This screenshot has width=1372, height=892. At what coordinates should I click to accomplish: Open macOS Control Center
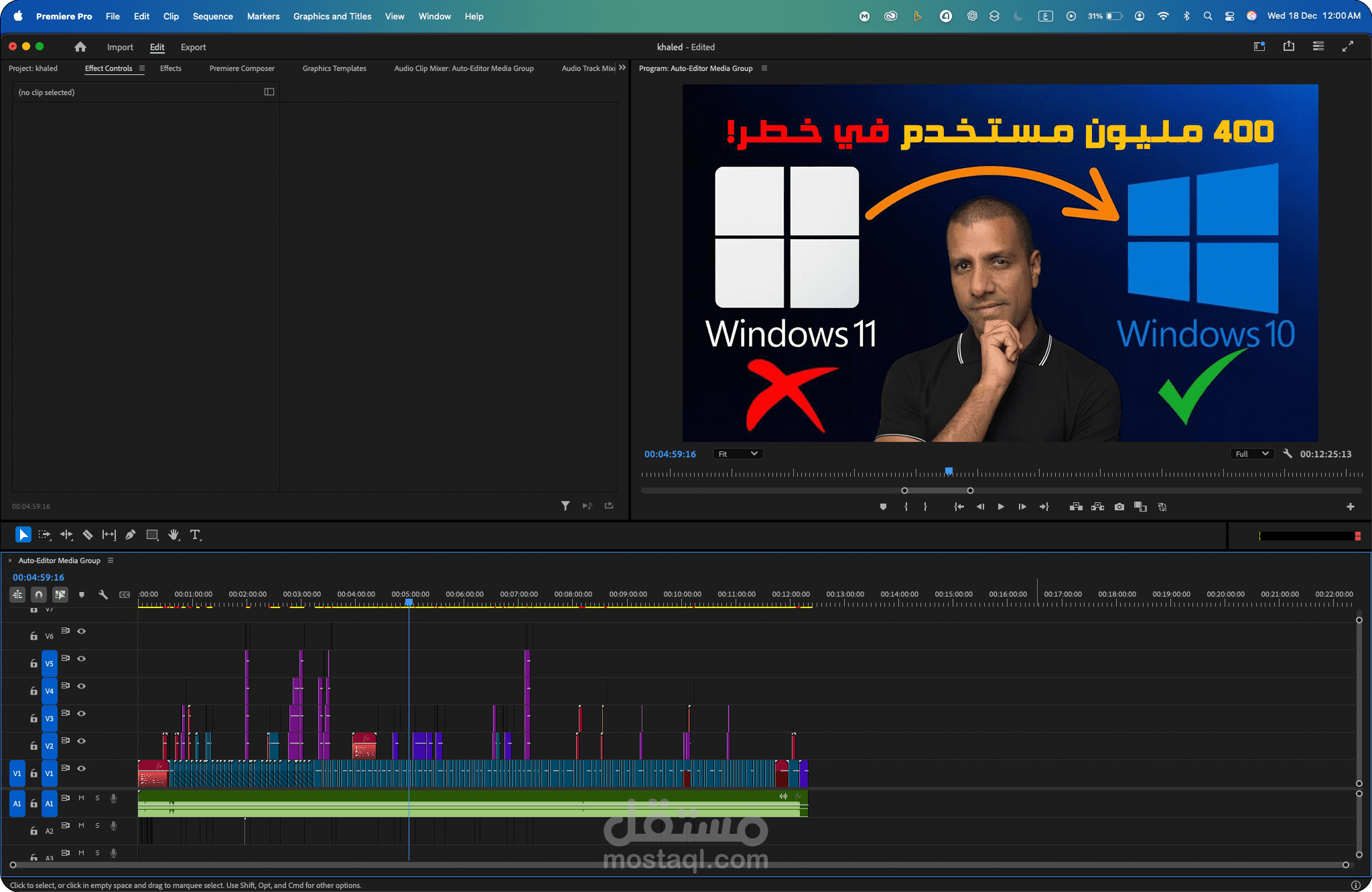click(1229, 16)
